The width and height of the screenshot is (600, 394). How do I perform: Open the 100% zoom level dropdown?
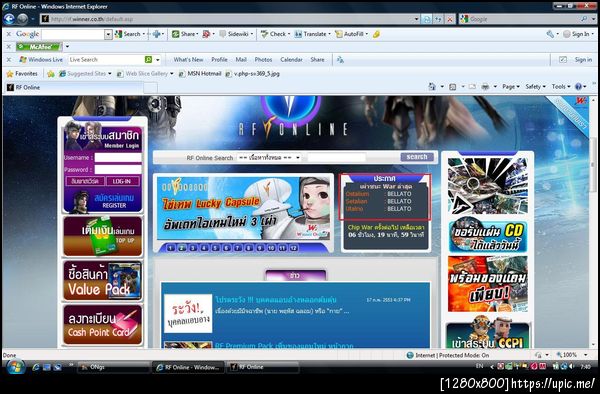585,355
